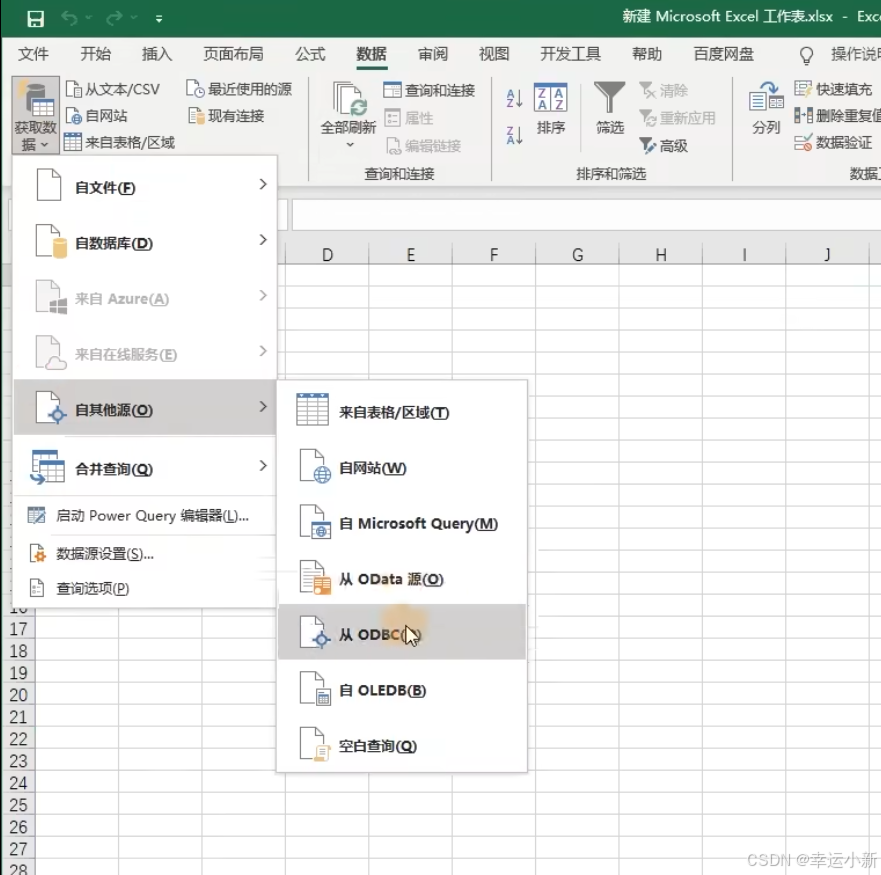This screenshot has height=875, width=881.
Task: Open 查询选项(P) menu item
Action: pyautogui.click(x=144, y=588)
